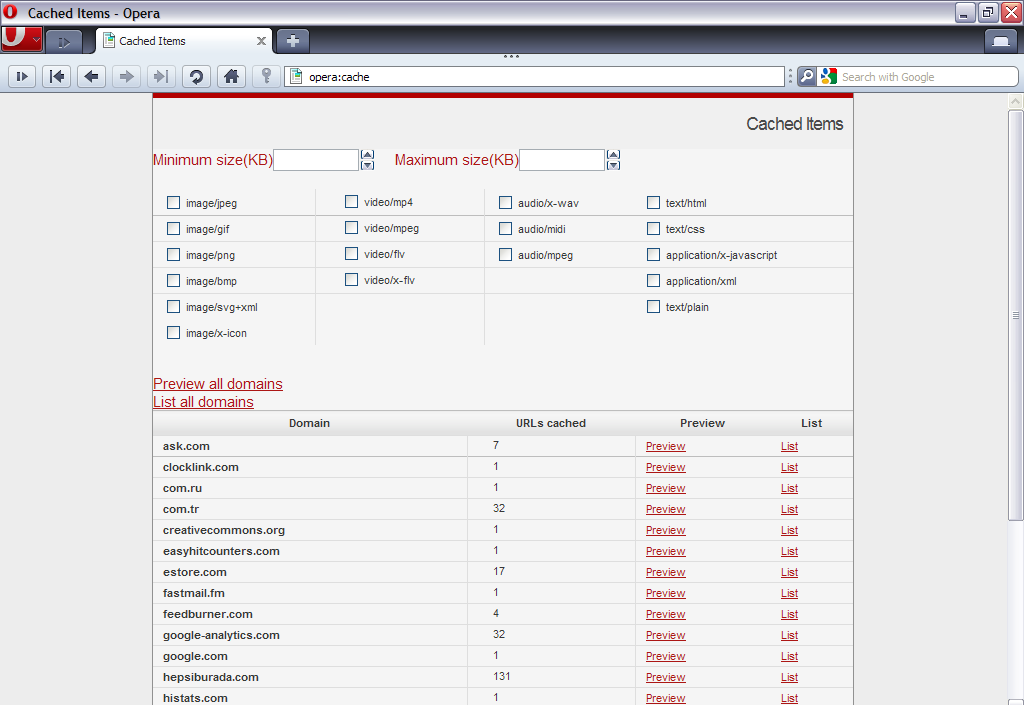The width and height of the screenshot is (1024, 705).
Task: Click the Minimum size input box
Action: [315, 160]
